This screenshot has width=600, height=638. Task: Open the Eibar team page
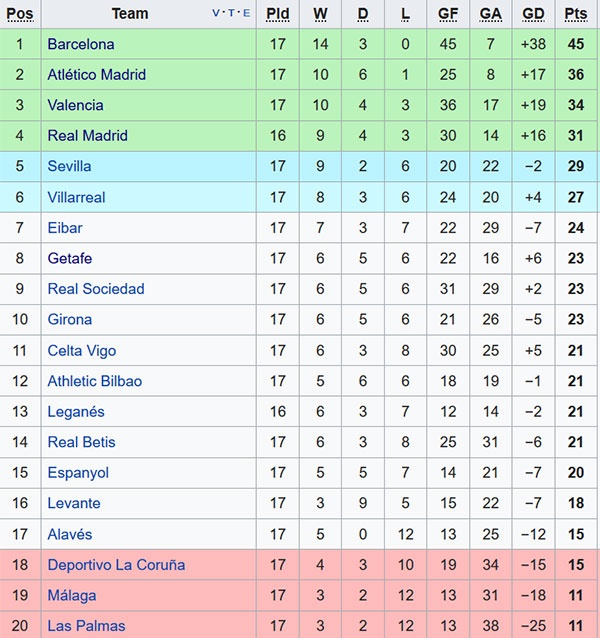pos(65,228)
